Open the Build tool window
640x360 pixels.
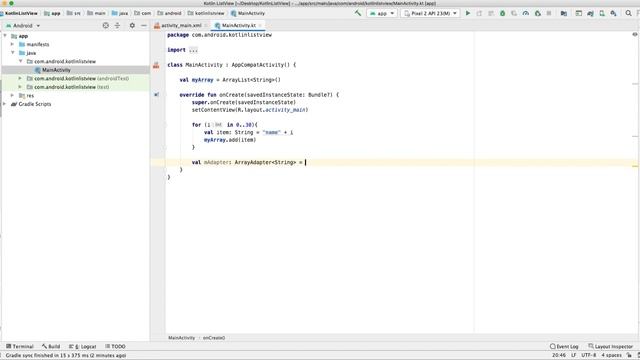(51, 346)
